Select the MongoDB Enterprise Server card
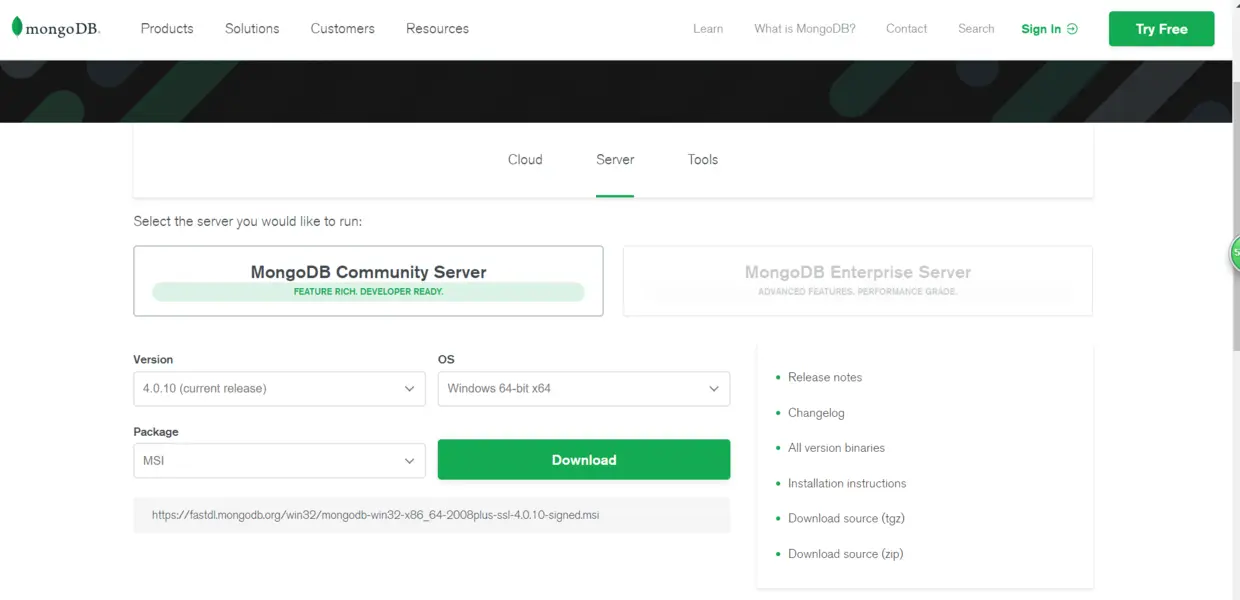 (x=858, y=281)
